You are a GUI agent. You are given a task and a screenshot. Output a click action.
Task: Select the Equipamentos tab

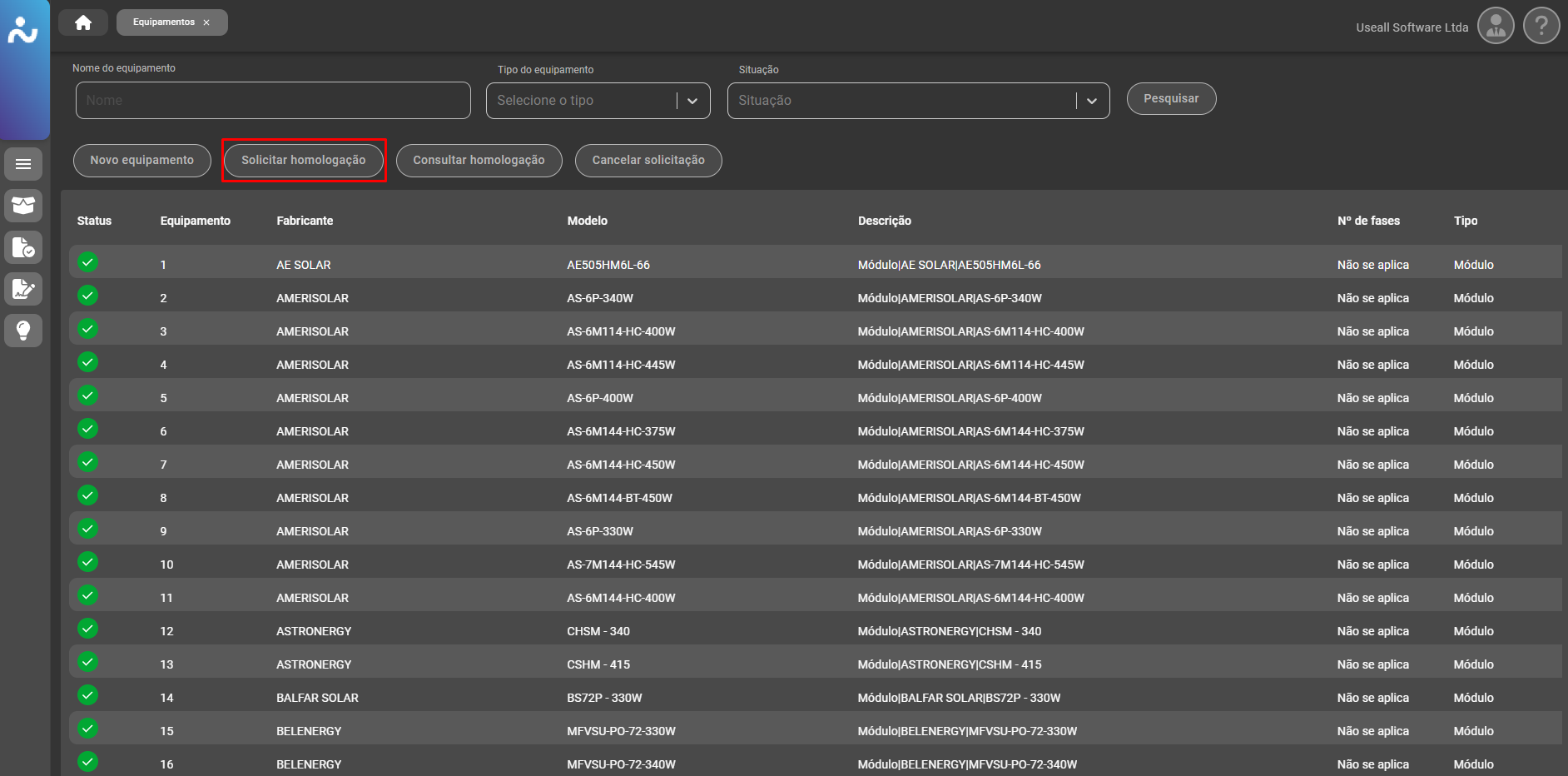pyautogui.click(x=164, y=22)
